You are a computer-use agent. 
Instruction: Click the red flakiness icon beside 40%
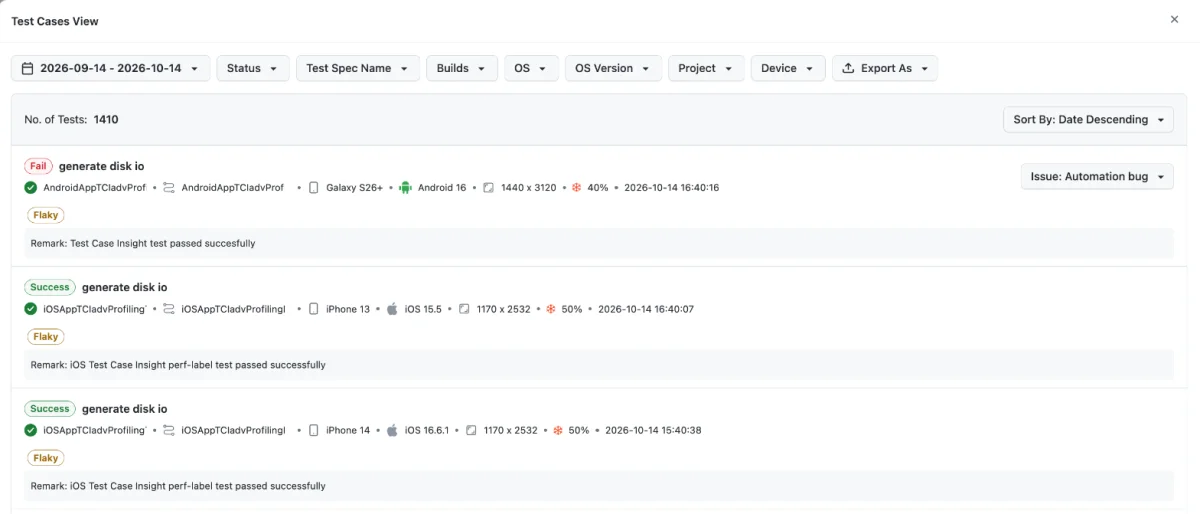tap(576, 188)
